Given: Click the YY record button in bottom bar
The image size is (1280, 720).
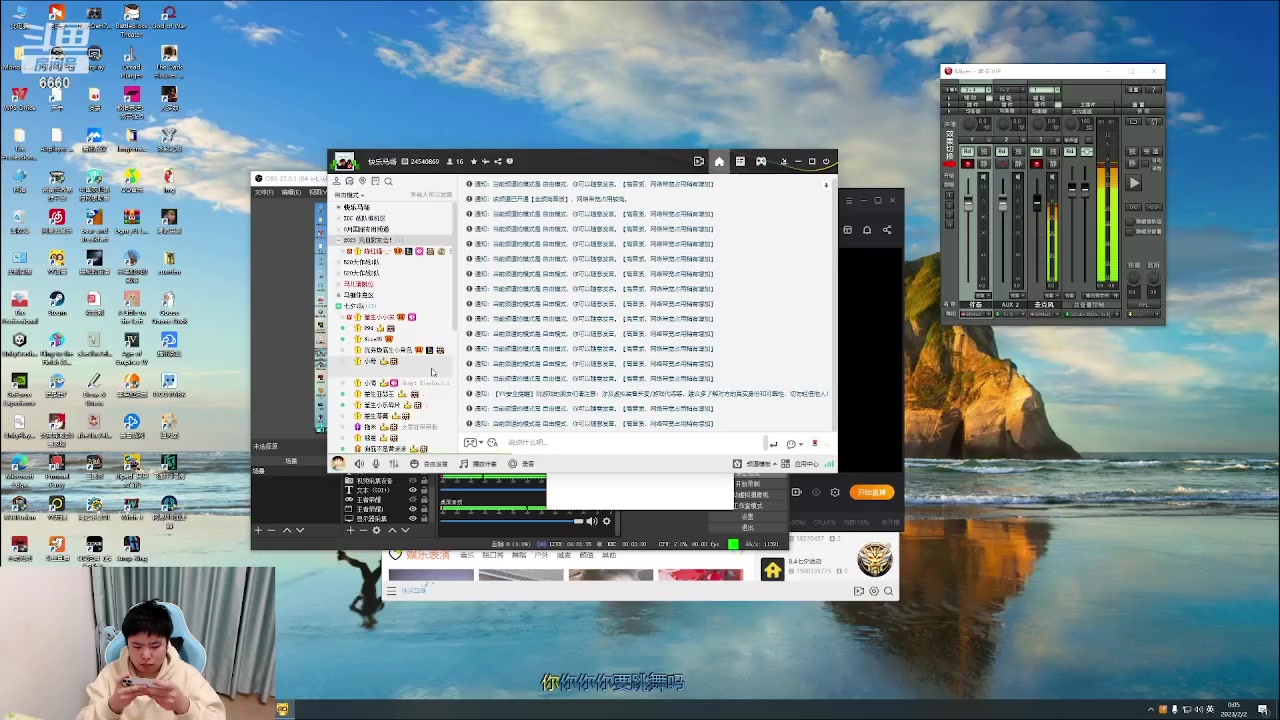Looking at the screenshot, I should pyautogui.click(x=522, y=464).
